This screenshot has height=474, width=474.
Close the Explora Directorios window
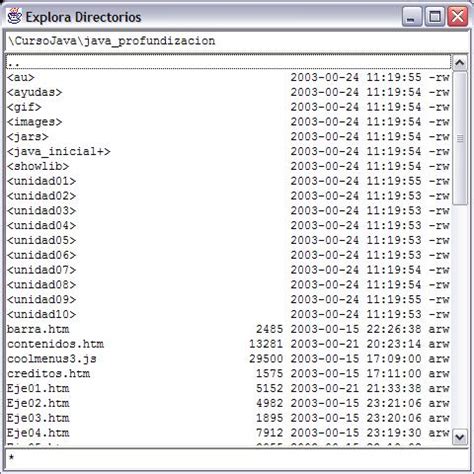tap(457, 17)
